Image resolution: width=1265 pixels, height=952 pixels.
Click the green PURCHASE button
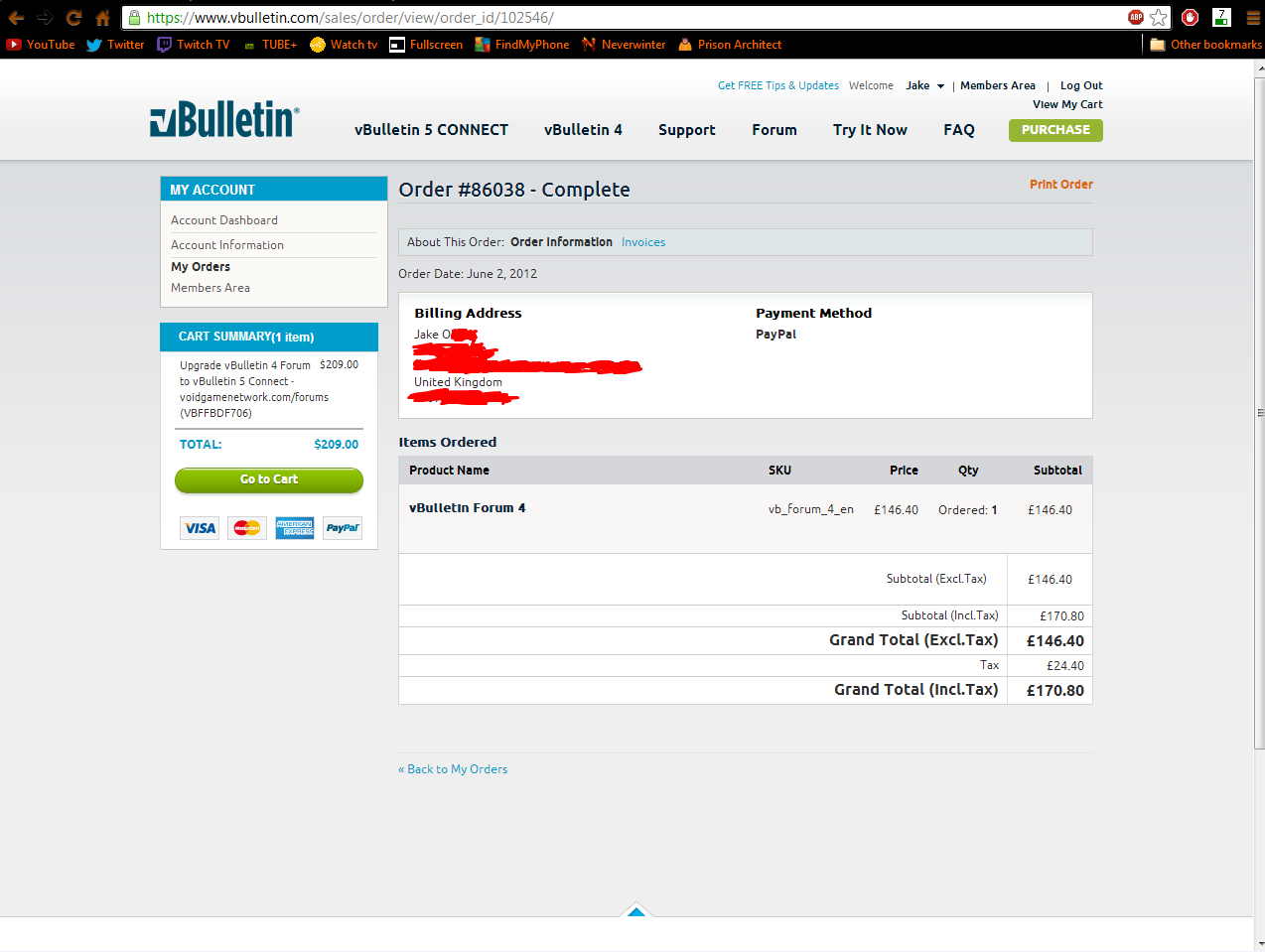(x=1055, y=130)
